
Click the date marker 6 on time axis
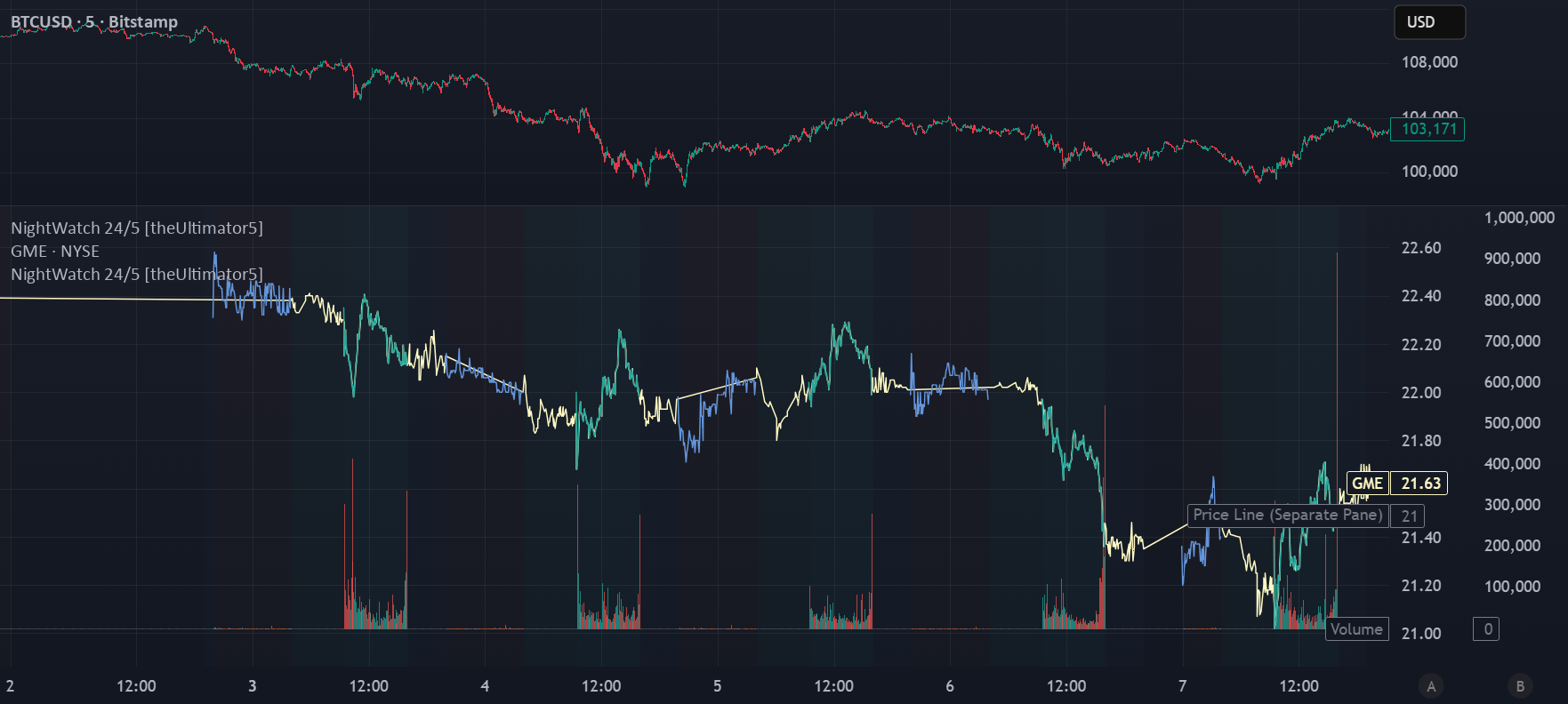[950, 686]
